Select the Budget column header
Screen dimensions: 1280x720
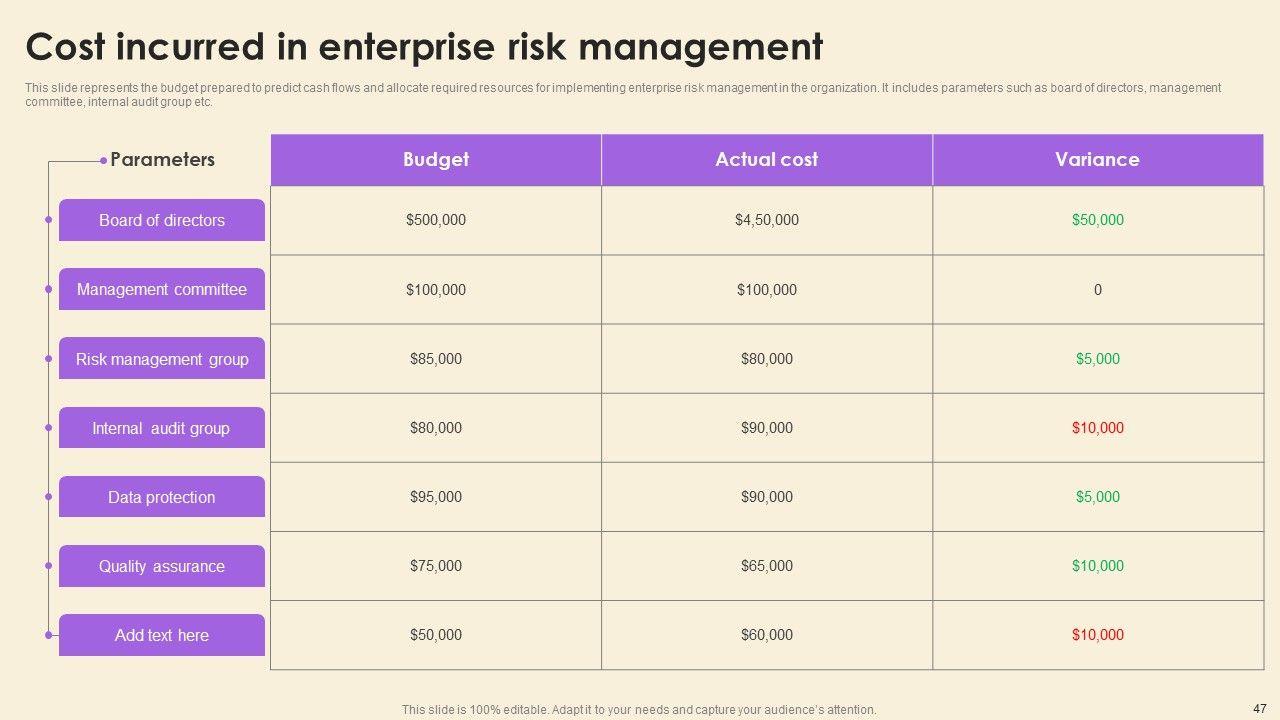(436, 159)
